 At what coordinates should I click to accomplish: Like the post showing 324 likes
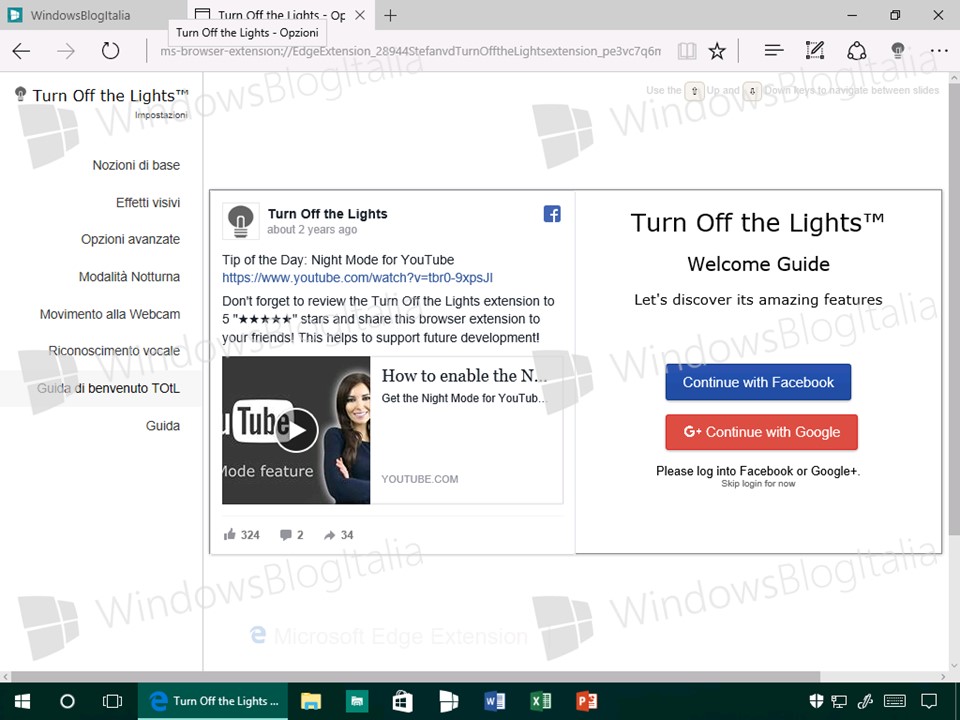pos(241,535)
